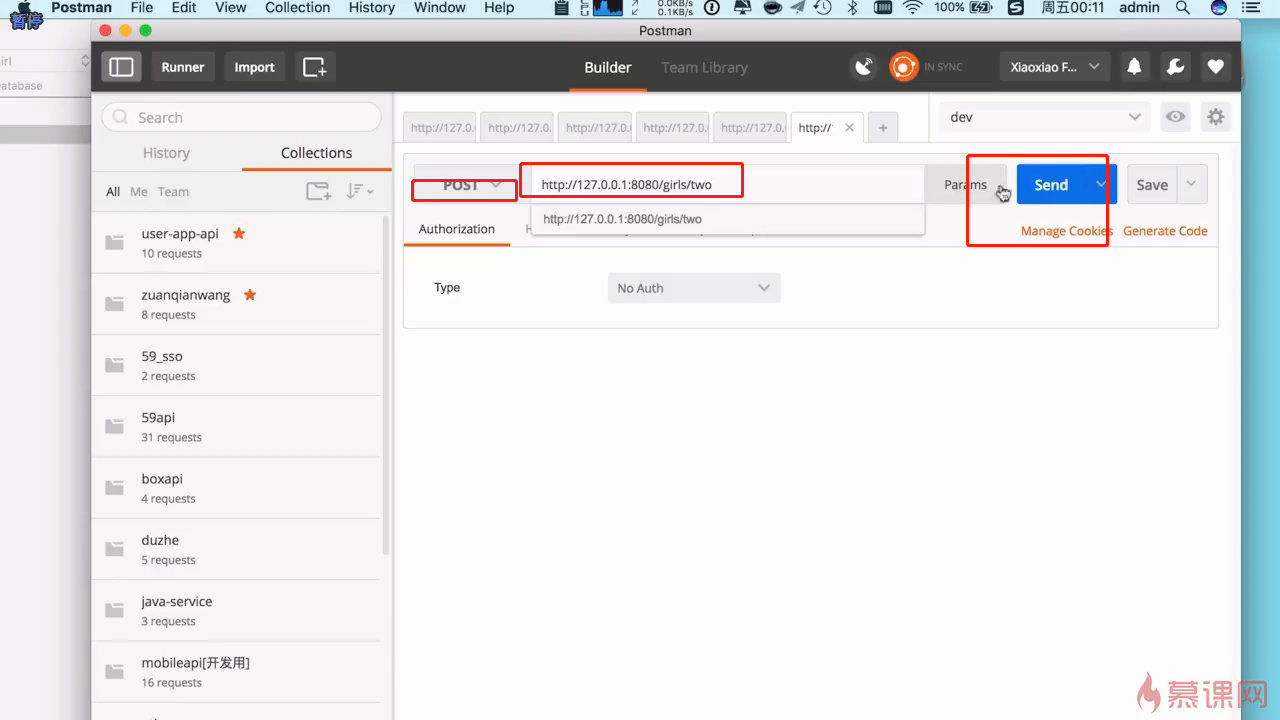This screenshot has height=720, width=1280.
Task: Toggle the sidebar panel icon
Action: 121,67
